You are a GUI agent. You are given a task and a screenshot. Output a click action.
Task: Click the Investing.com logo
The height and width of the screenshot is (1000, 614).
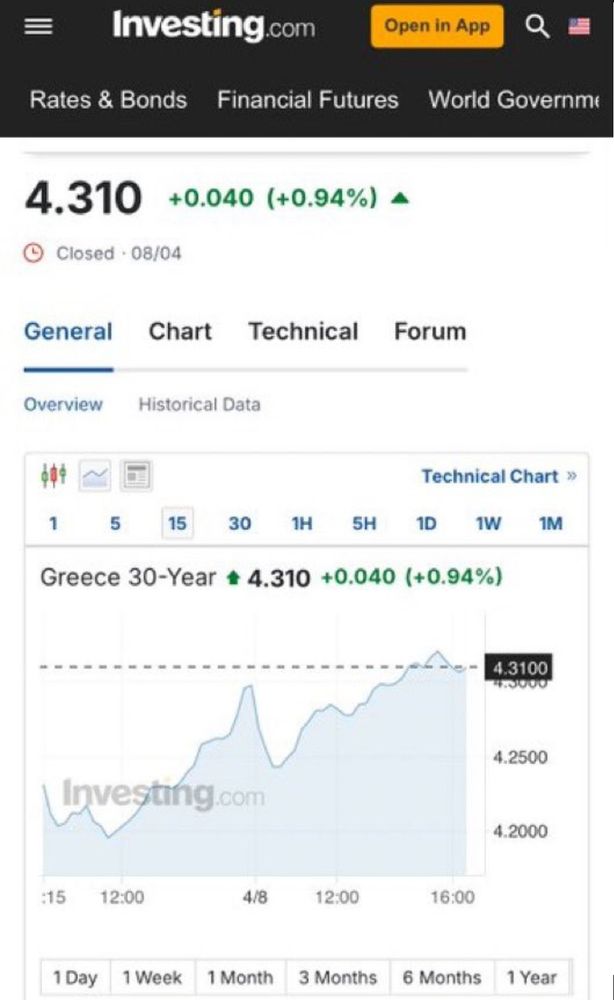point(214,26)
